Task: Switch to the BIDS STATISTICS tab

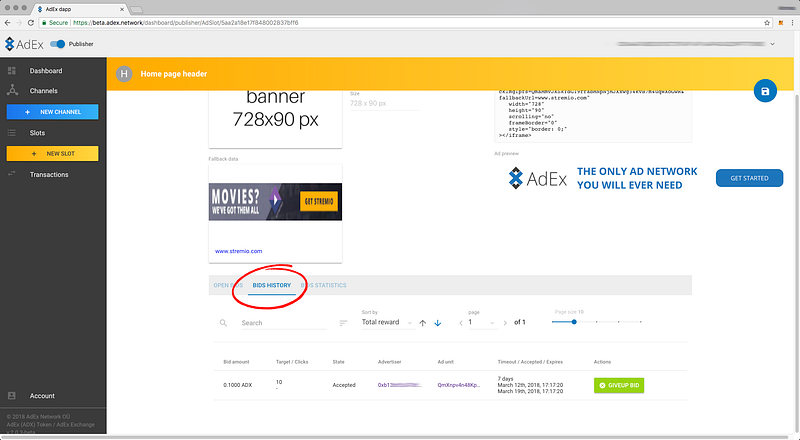Action: click(323, 285)
